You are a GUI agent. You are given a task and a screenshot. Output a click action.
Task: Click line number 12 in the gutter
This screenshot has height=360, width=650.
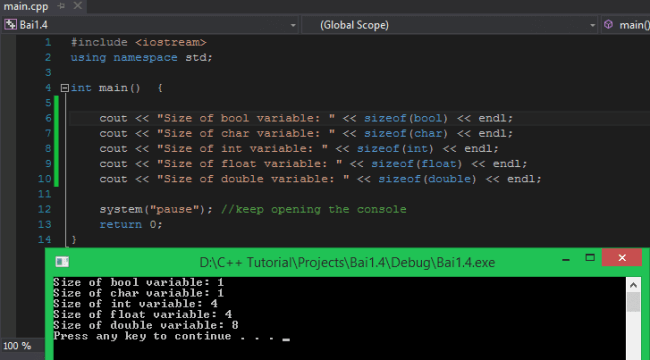pyautogui.click(x=44, y=209)
